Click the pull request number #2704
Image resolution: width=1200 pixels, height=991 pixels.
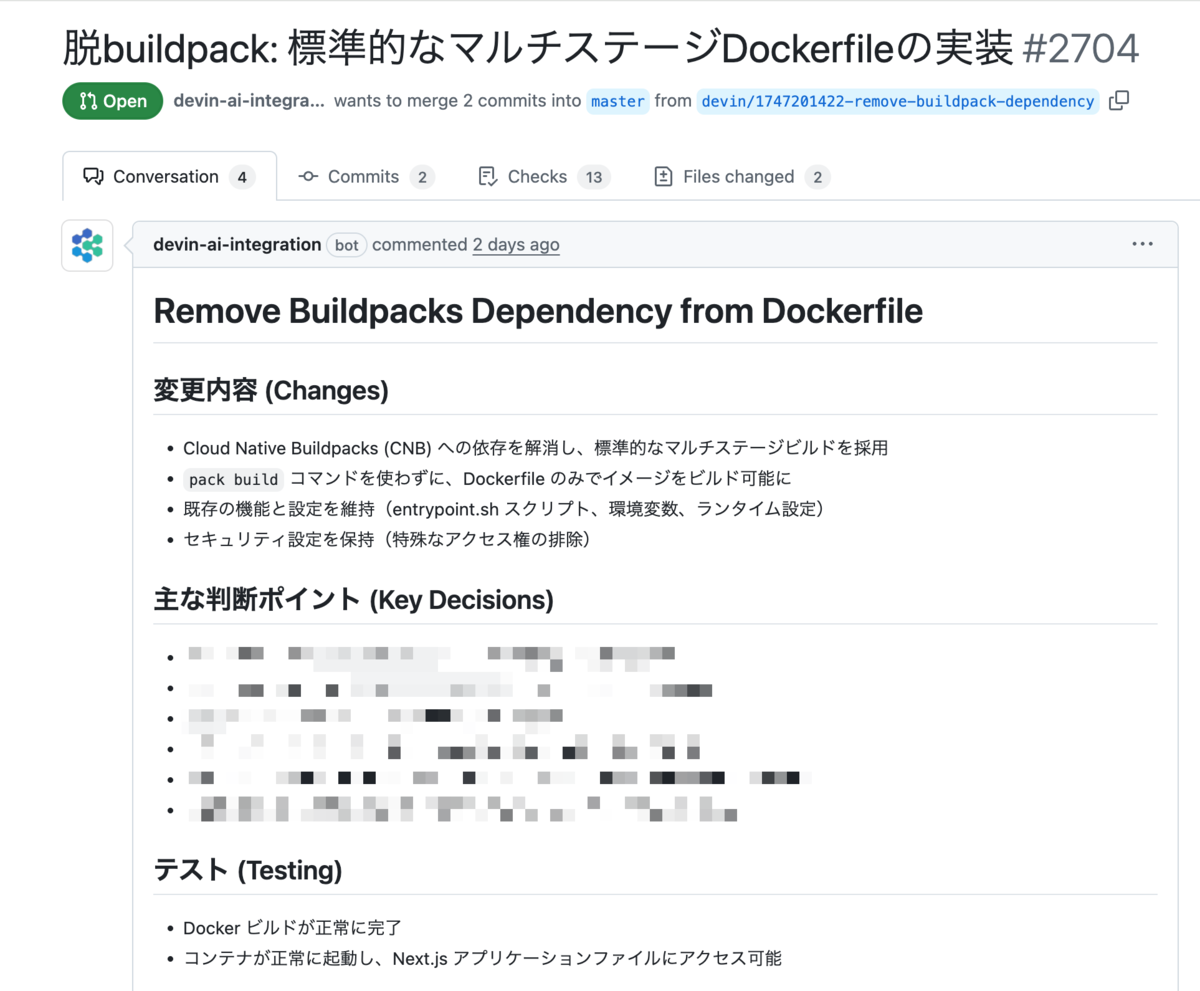[1080, 47]
